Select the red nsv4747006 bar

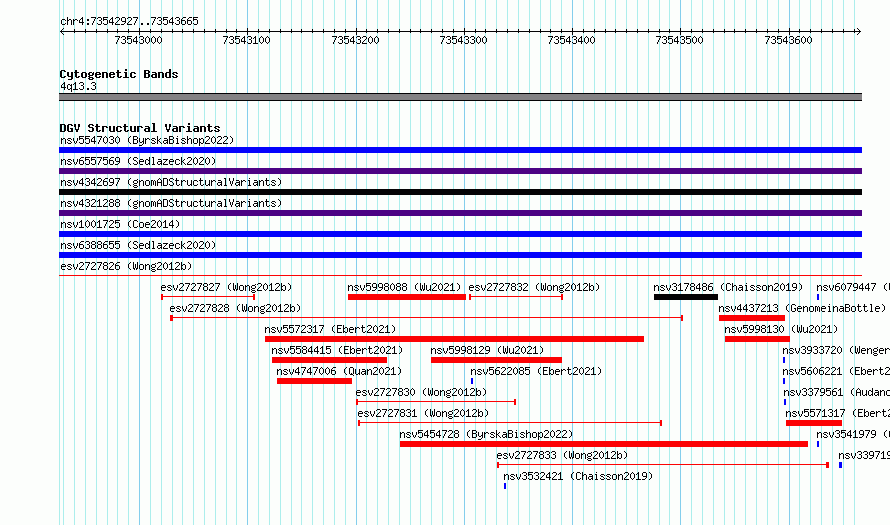pos(314,381)
